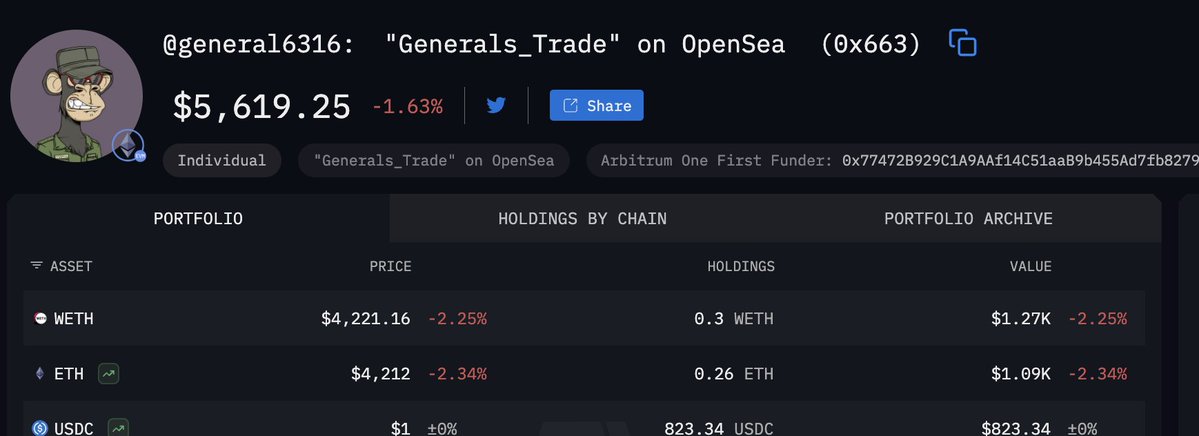This screenshot has width=1199, height=436.
Task: Copy the 0x663 wallet address
Action: [x=963, y=43]
